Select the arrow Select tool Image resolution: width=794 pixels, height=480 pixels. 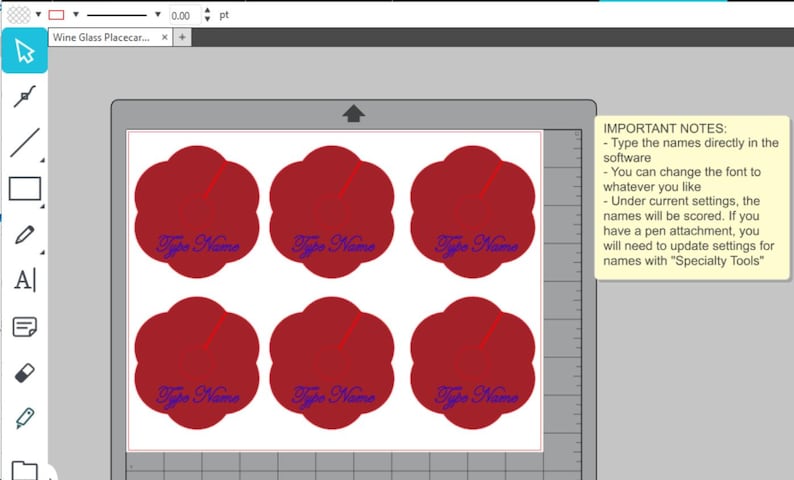(x=24, y=51)
